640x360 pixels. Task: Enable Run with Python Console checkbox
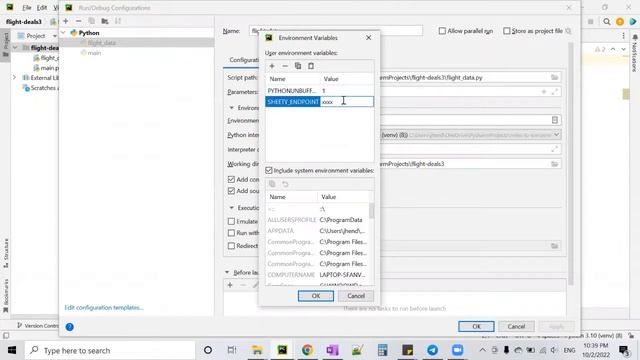[231, 233]
